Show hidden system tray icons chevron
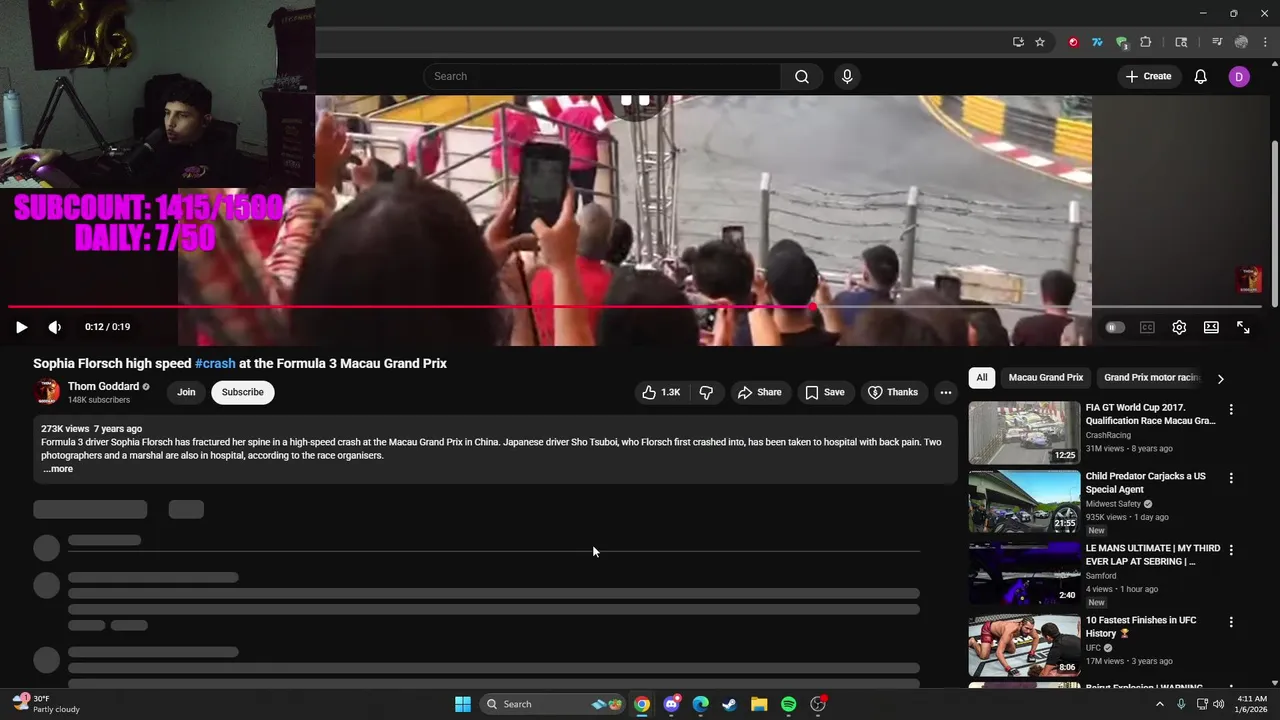This screenshot has height=720, width=1280. (x=1160, y=704)
